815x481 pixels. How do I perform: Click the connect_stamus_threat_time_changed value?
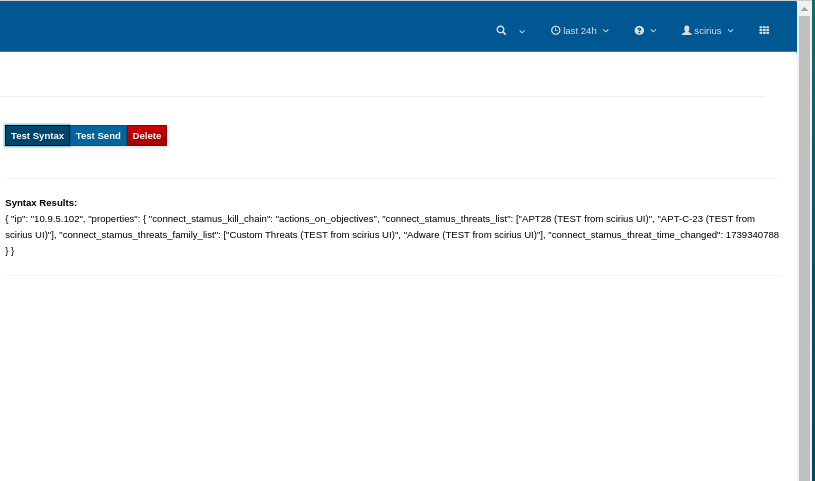tap(752, 234)
